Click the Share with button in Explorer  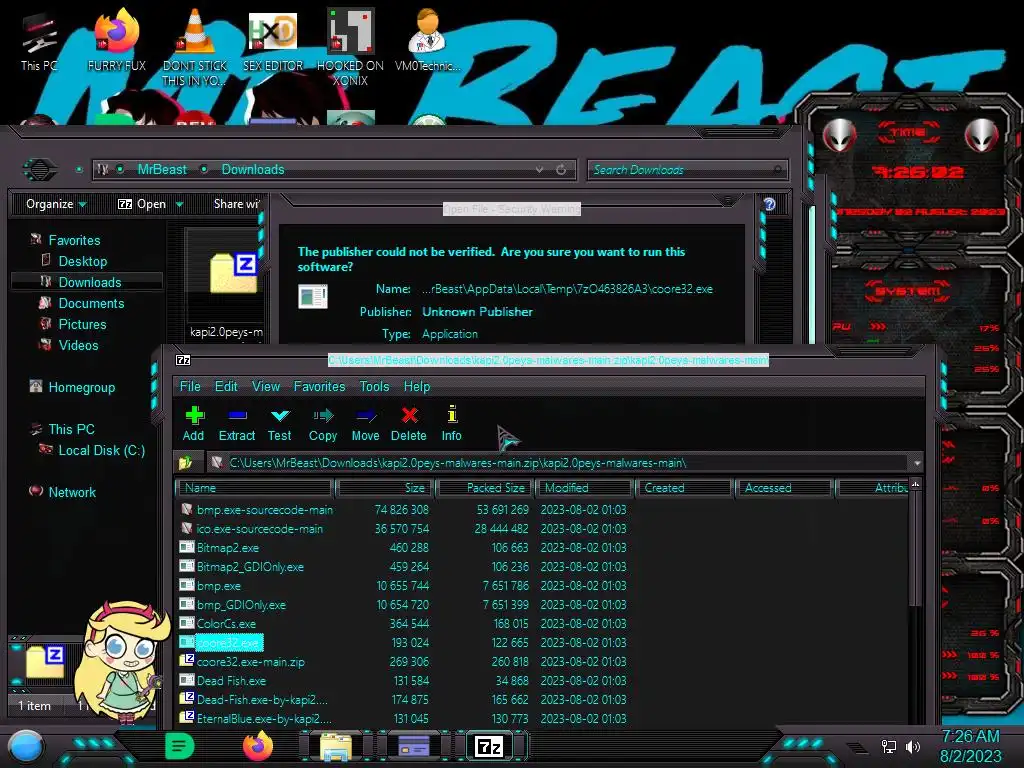click(236, 204)
